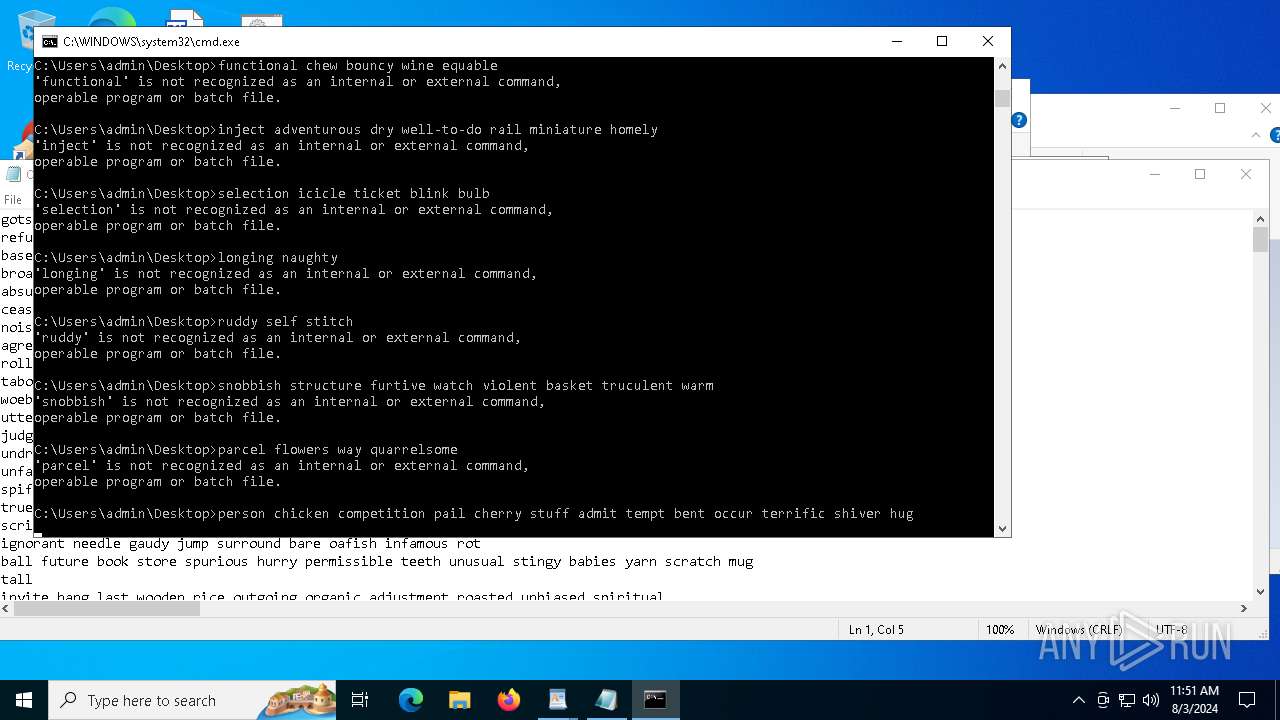Collapse the ribbon chevron in the background window
This screenshot has width=1280, height=720.
click(1257, 135)
